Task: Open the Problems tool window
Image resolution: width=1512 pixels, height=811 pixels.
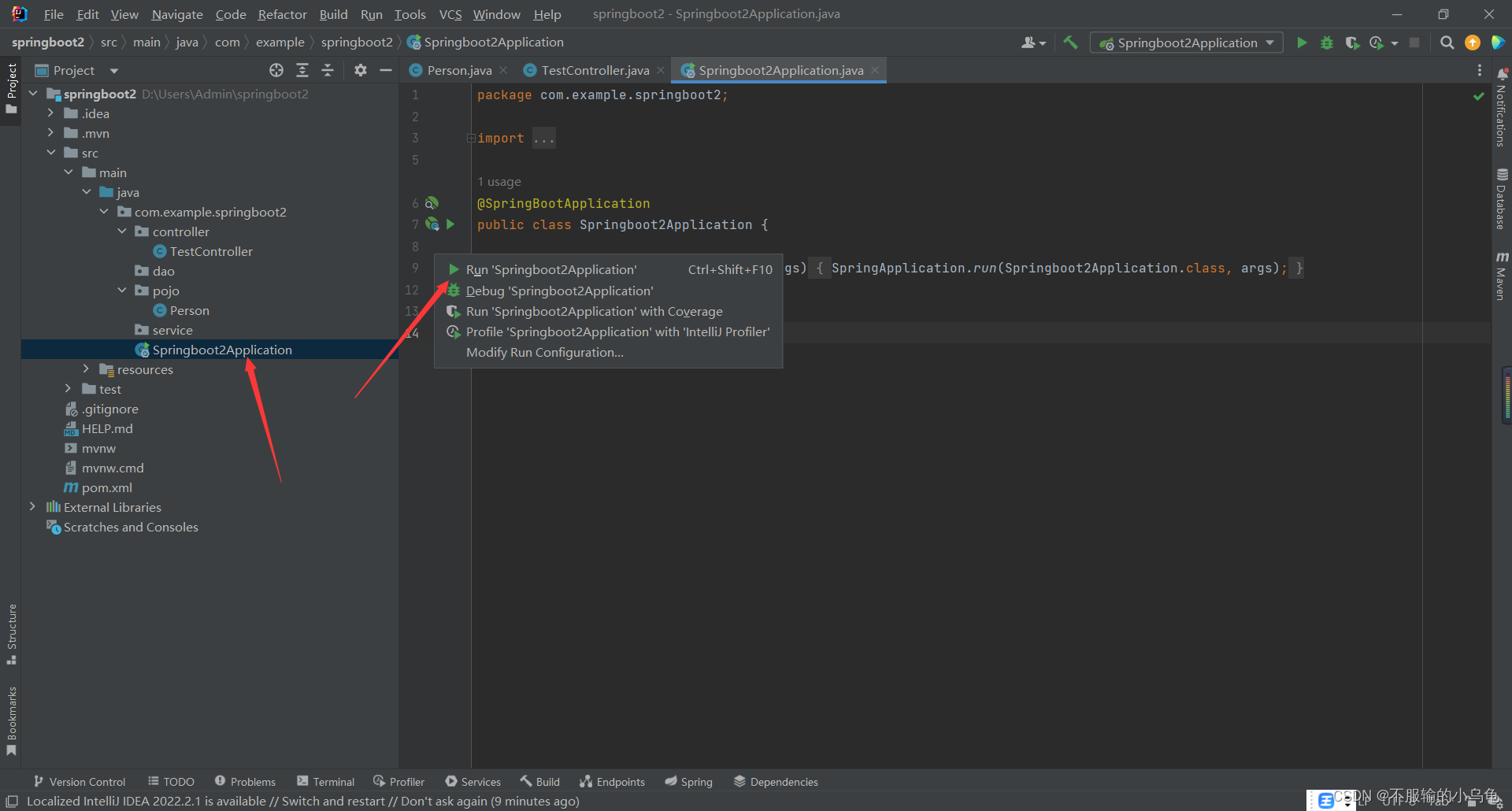Action: tap(245, 781)
